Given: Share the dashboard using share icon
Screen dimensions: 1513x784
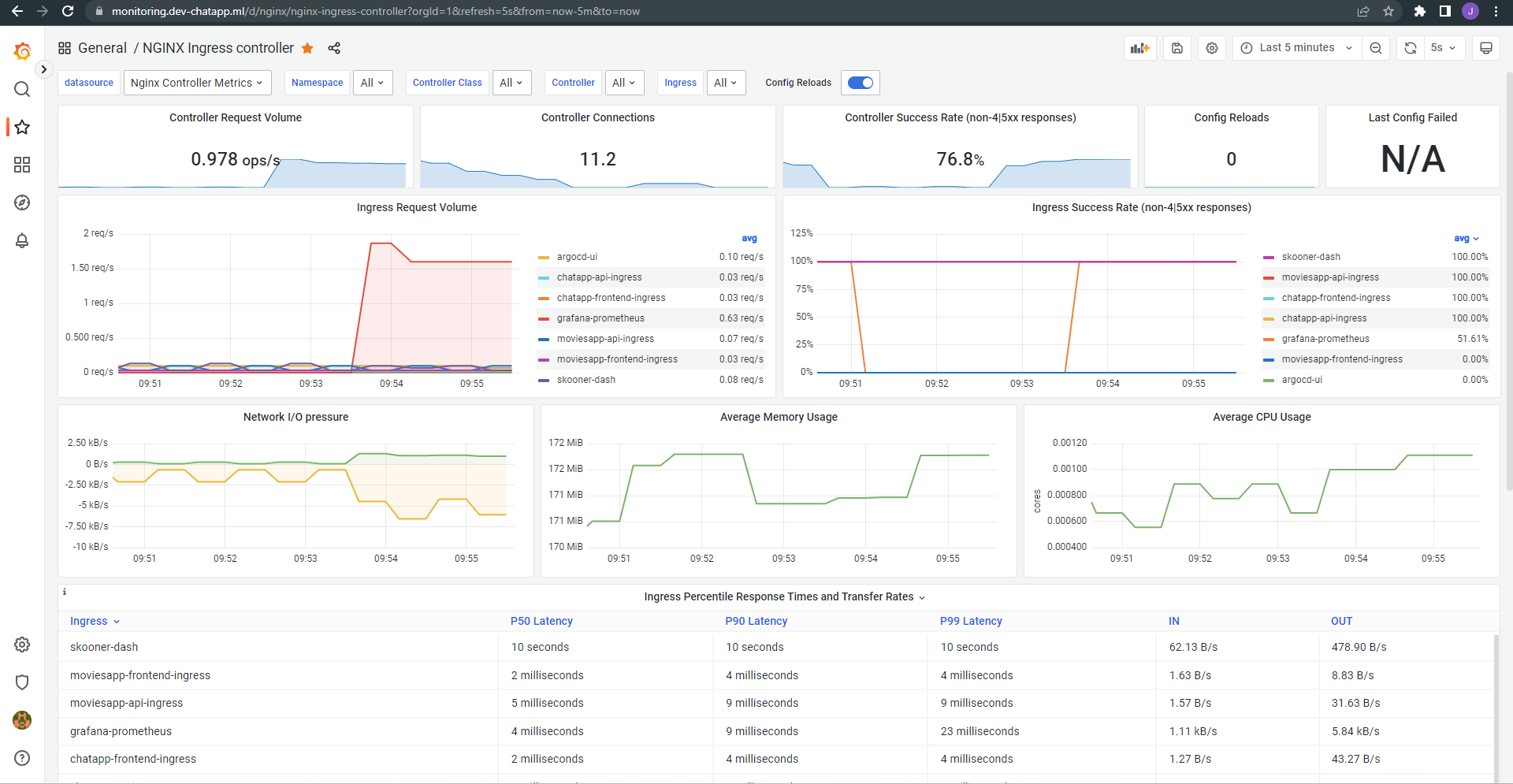Looking at the screenshot, I should 334,48.
